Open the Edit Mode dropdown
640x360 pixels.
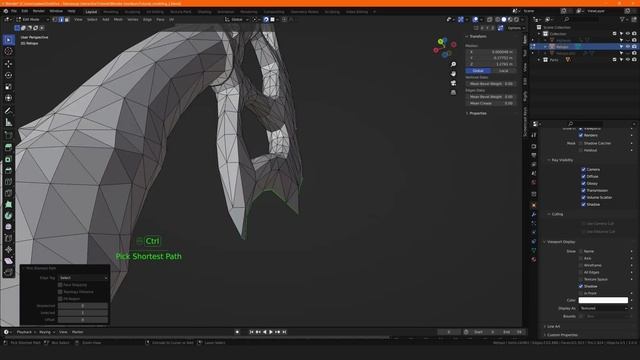click(33, 19)
